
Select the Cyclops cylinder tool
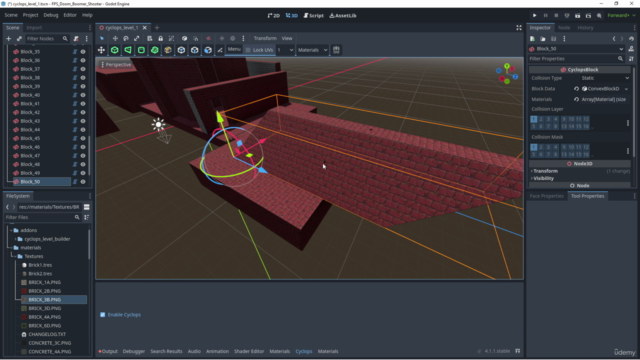(141, 50)
